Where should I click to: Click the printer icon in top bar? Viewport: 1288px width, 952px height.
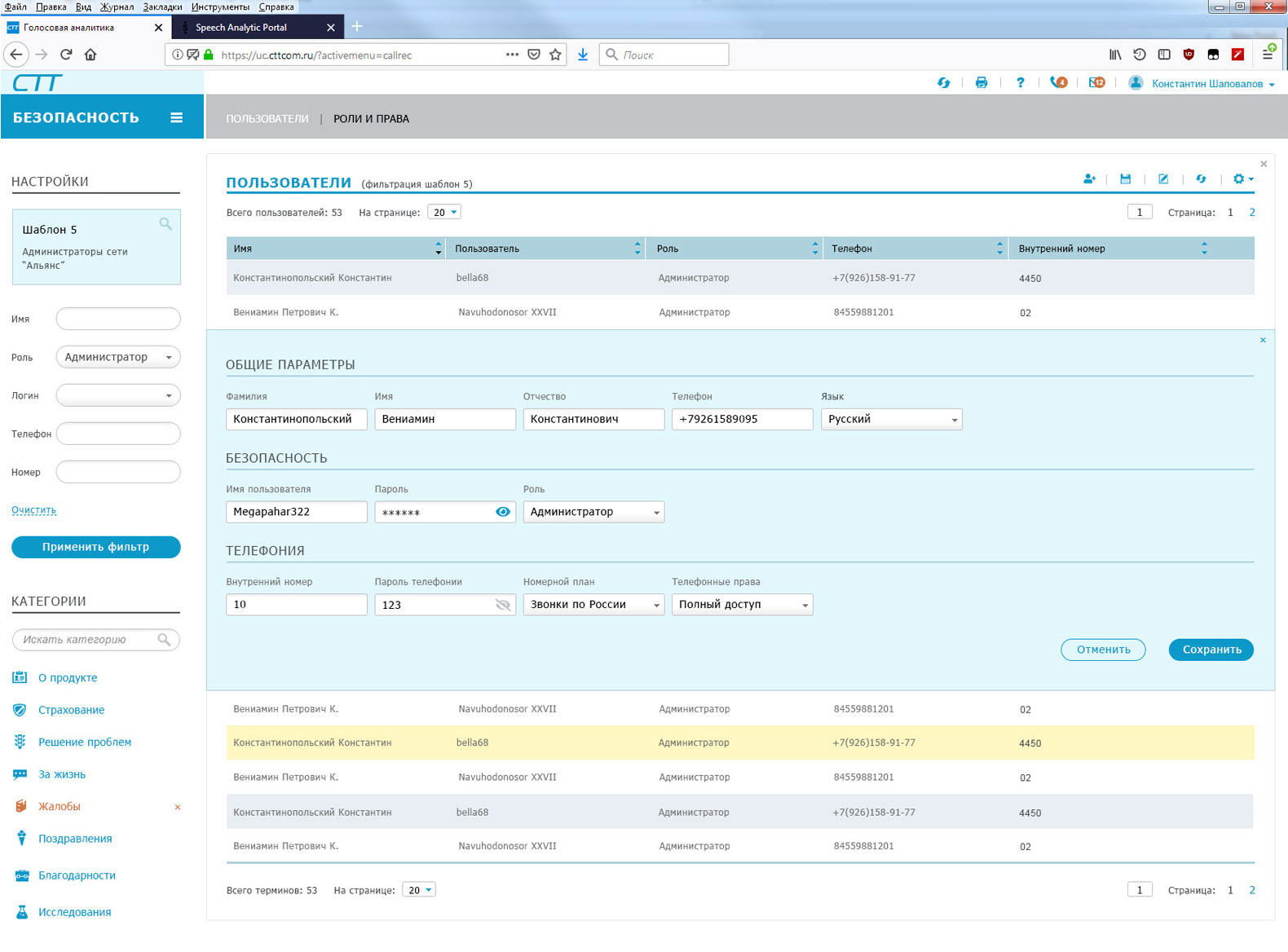pos(981,83)
